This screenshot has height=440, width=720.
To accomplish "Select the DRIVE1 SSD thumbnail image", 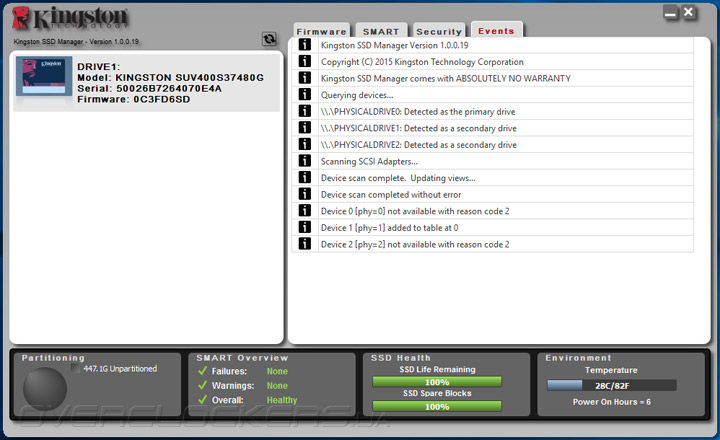I will [44, 76].
